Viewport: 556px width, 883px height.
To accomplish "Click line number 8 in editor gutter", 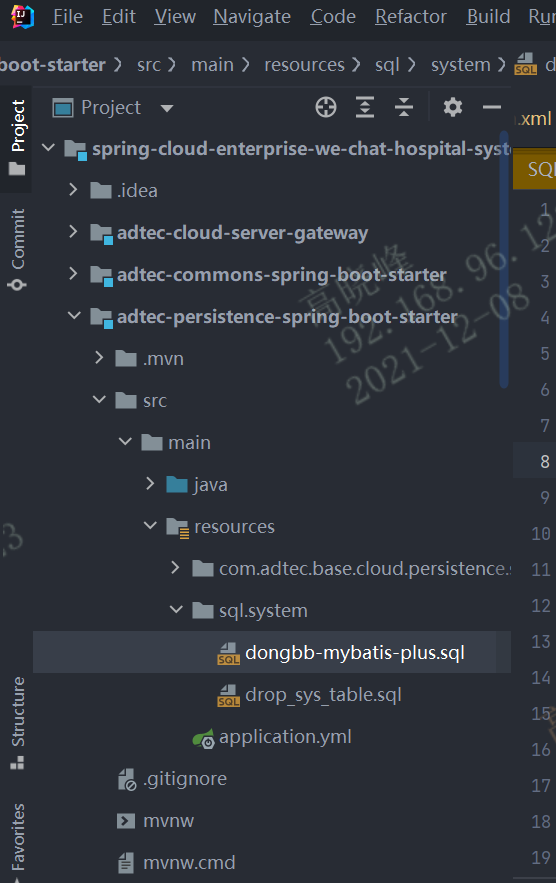I will 545,461.
